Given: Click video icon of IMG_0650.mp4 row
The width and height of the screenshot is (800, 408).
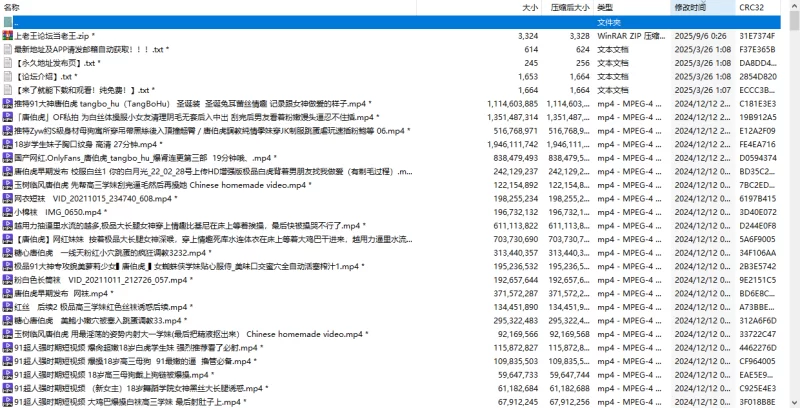Looking at the screenshot, I should coord(7,211).
